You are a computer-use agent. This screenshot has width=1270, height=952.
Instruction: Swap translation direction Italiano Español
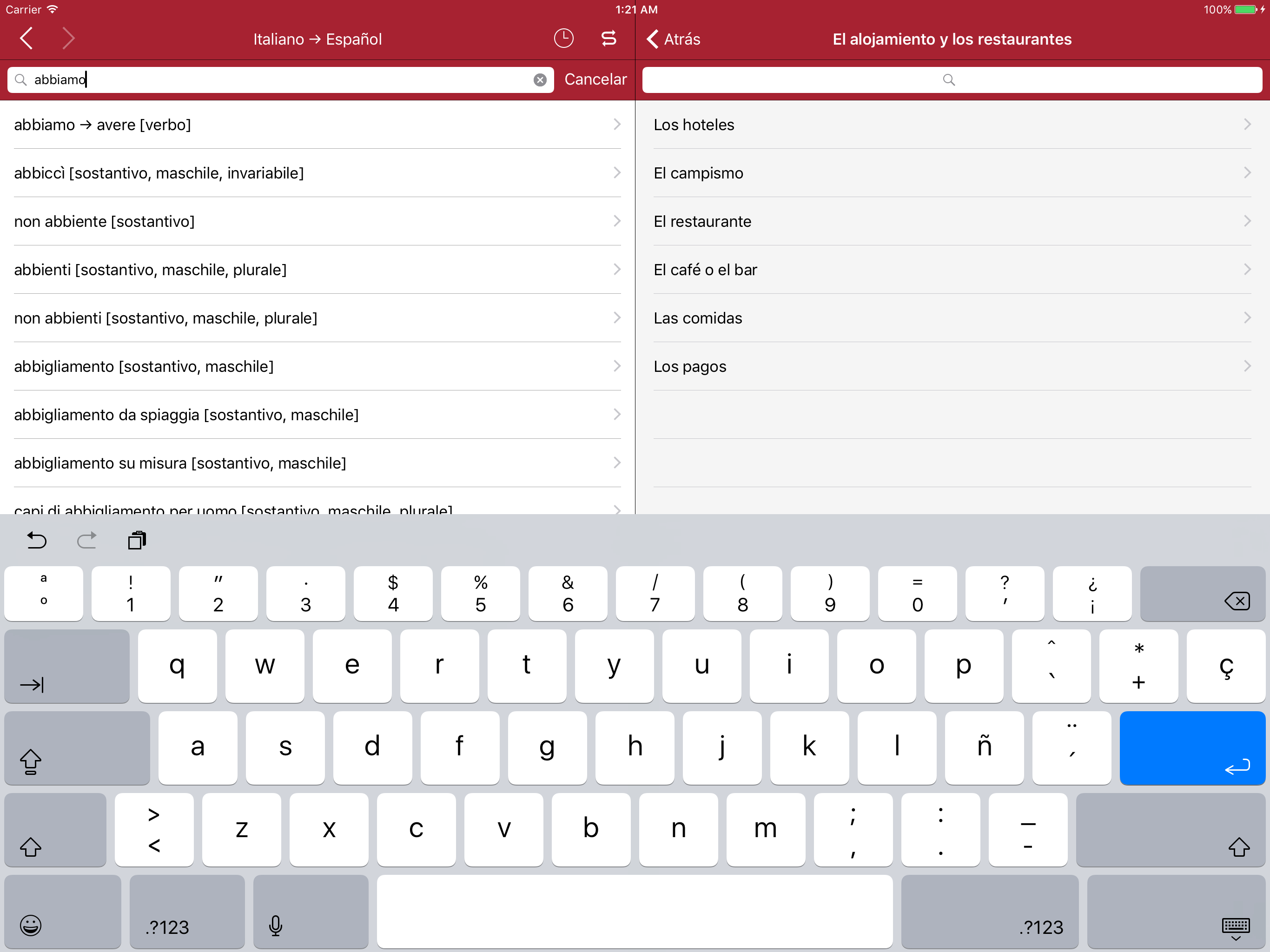[609, 39]
